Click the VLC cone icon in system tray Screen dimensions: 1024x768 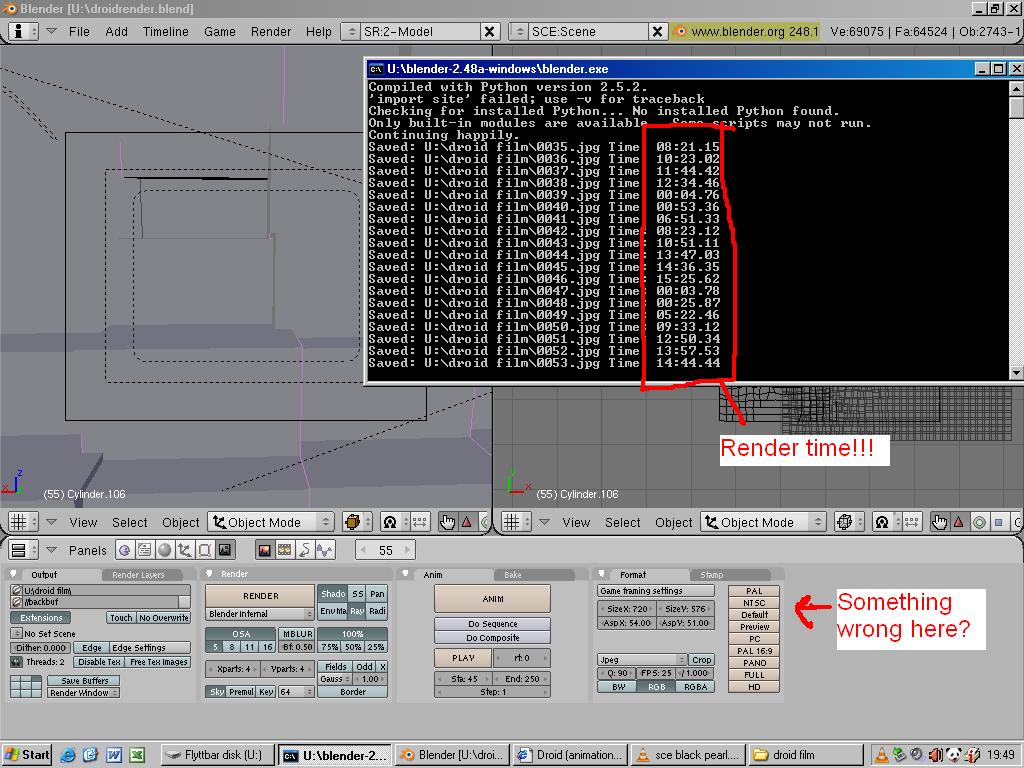tap(881, 755)
